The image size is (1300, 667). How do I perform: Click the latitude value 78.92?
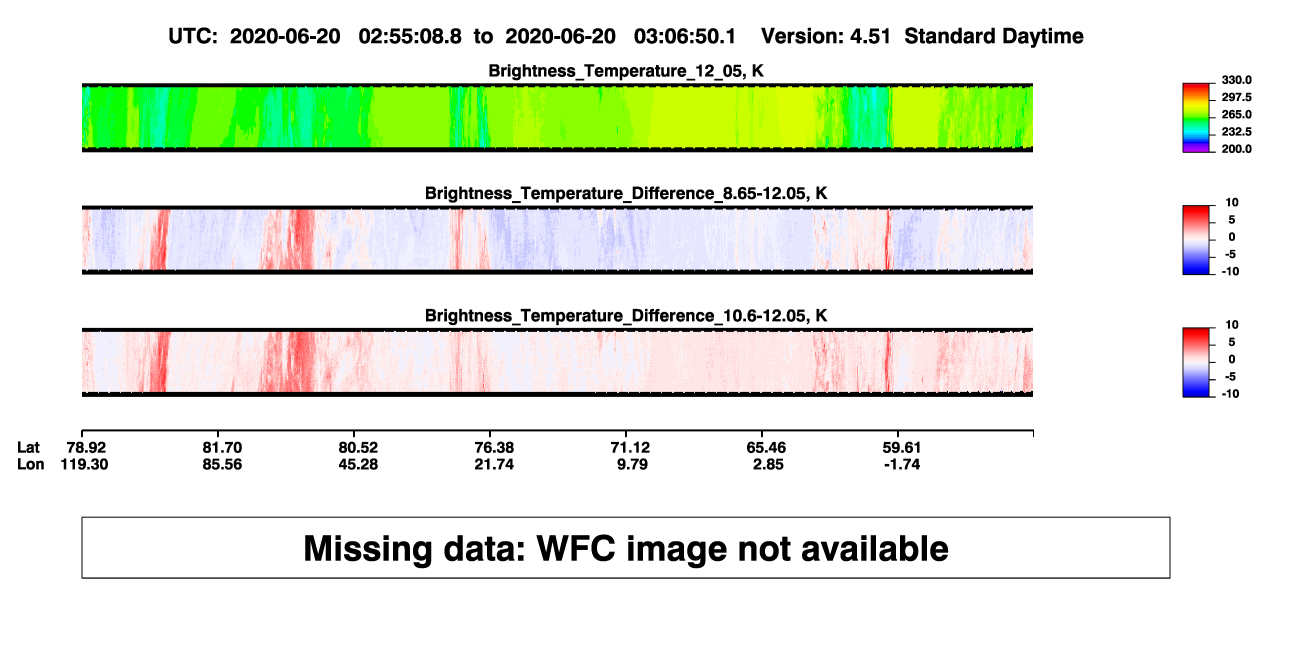tap(87, 447)
